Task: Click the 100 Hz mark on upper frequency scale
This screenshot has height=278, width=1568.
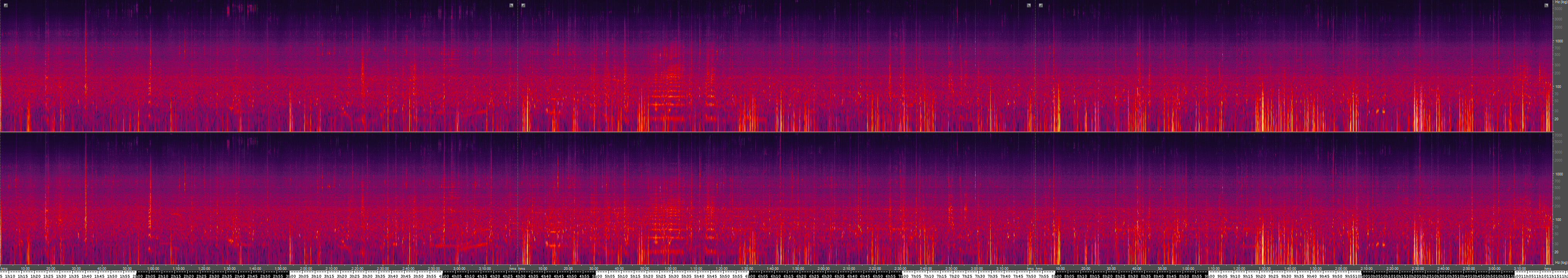Action: click(1558, 87)
